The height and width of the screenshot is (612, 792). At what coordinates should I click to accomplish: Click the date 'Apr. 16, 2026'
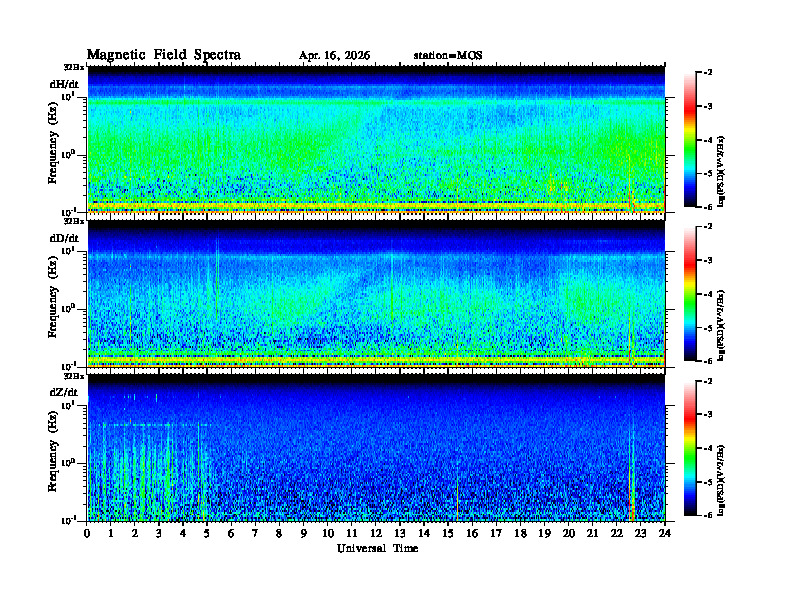click(x=334, y=56)
